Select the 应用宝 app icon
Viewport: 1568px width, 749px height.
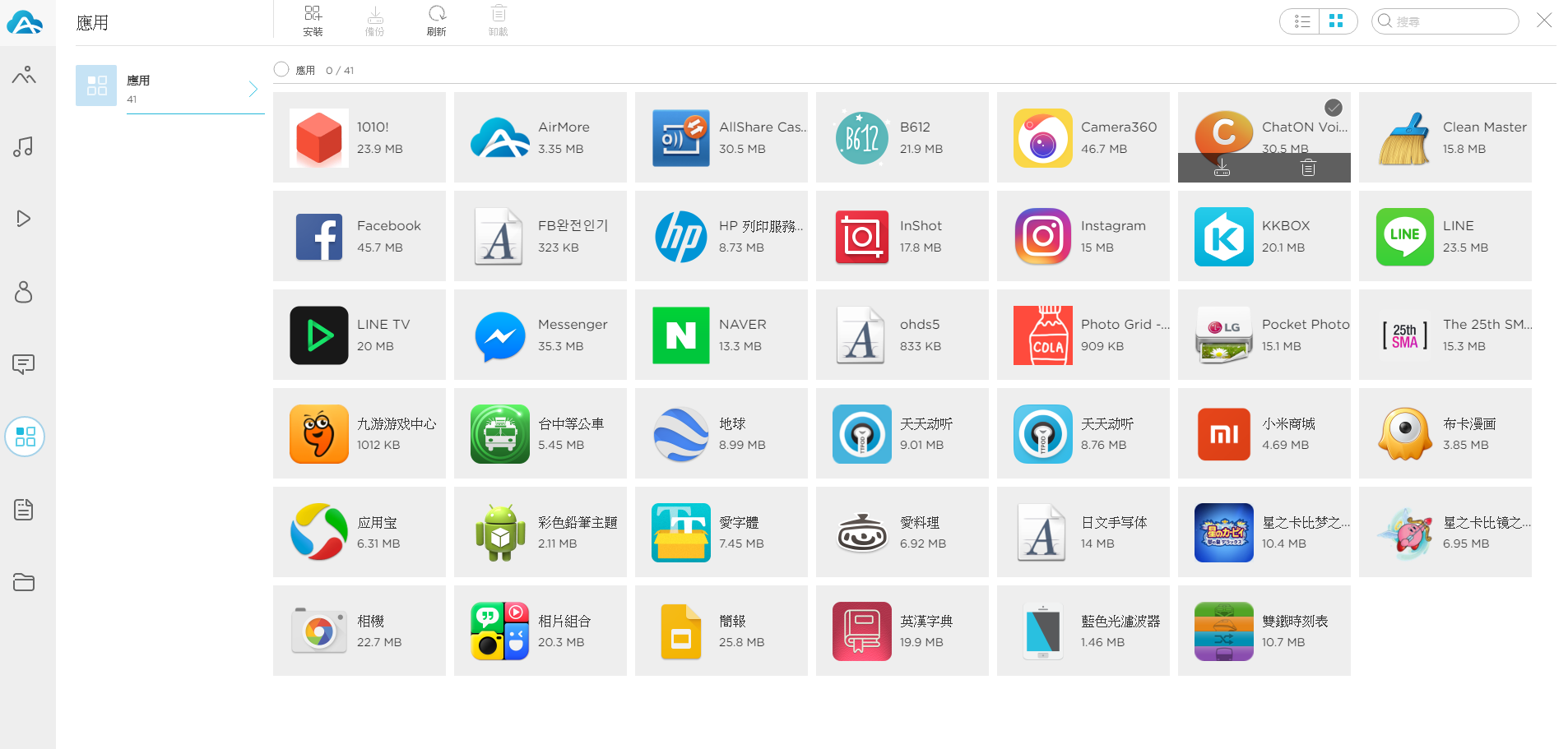319,533
